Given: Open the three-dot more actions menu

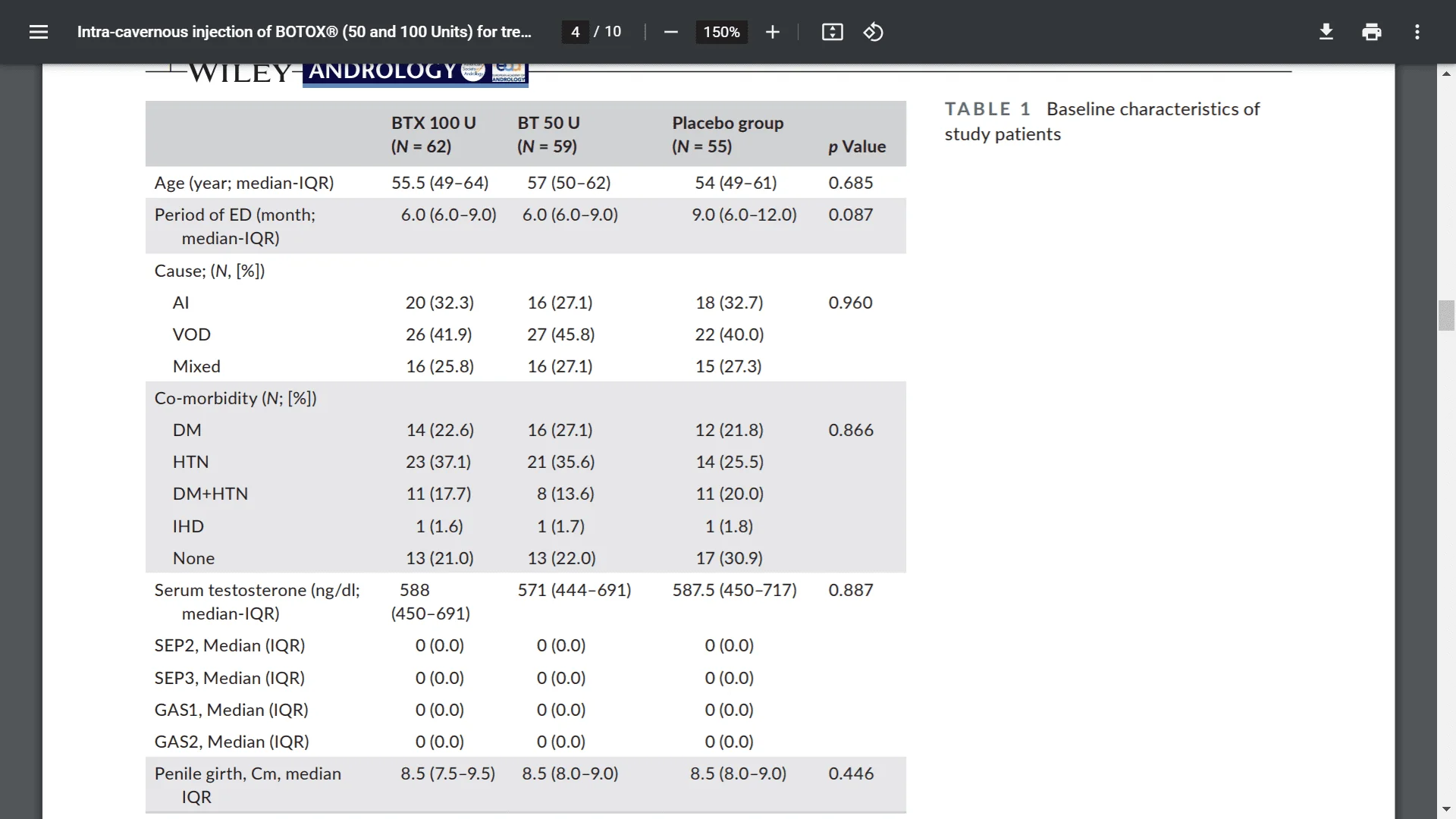Looking at the screenshot, I should point(1417,32).
